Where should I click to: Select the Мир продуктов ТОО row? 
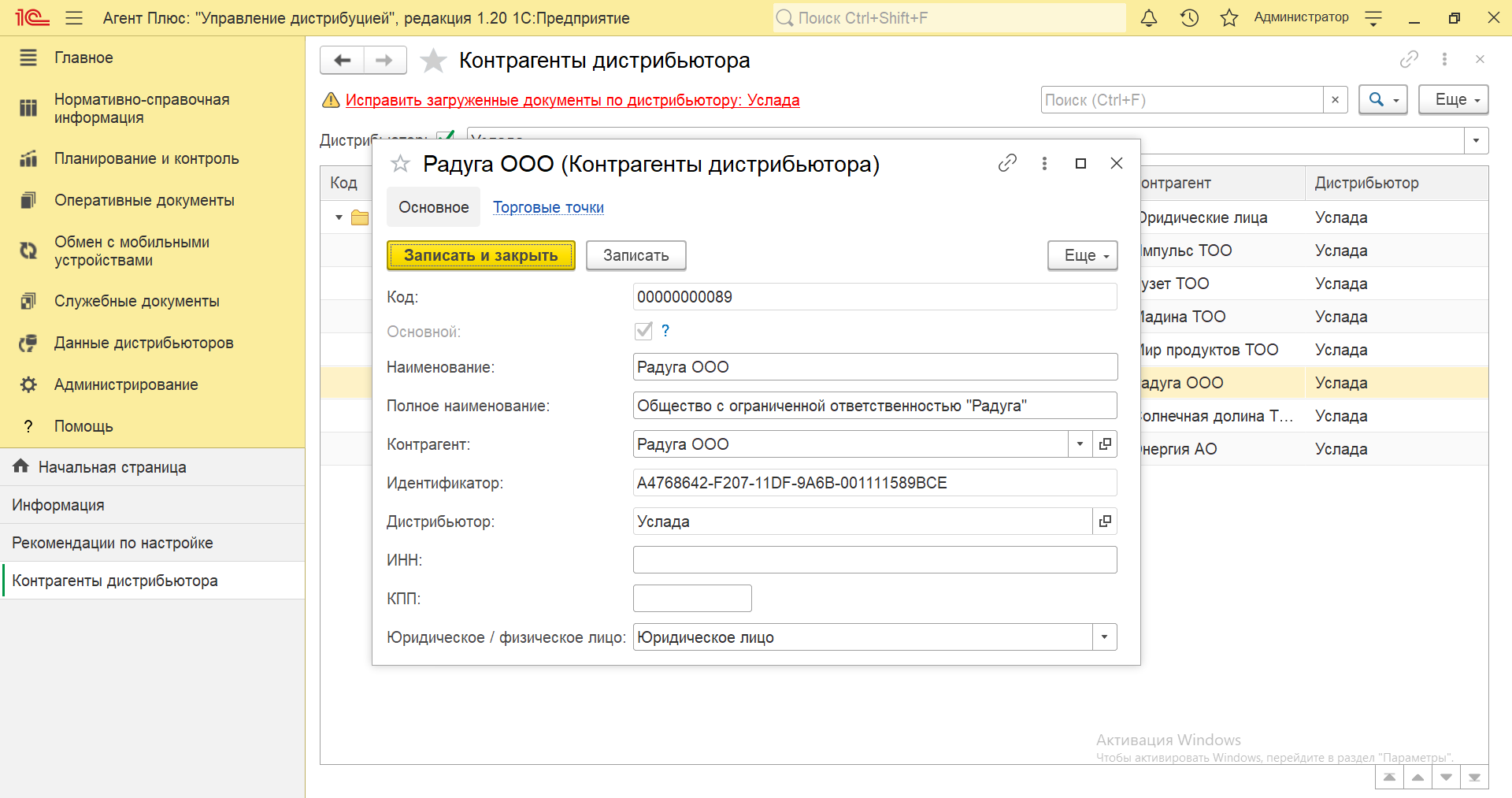(1314, 350)
